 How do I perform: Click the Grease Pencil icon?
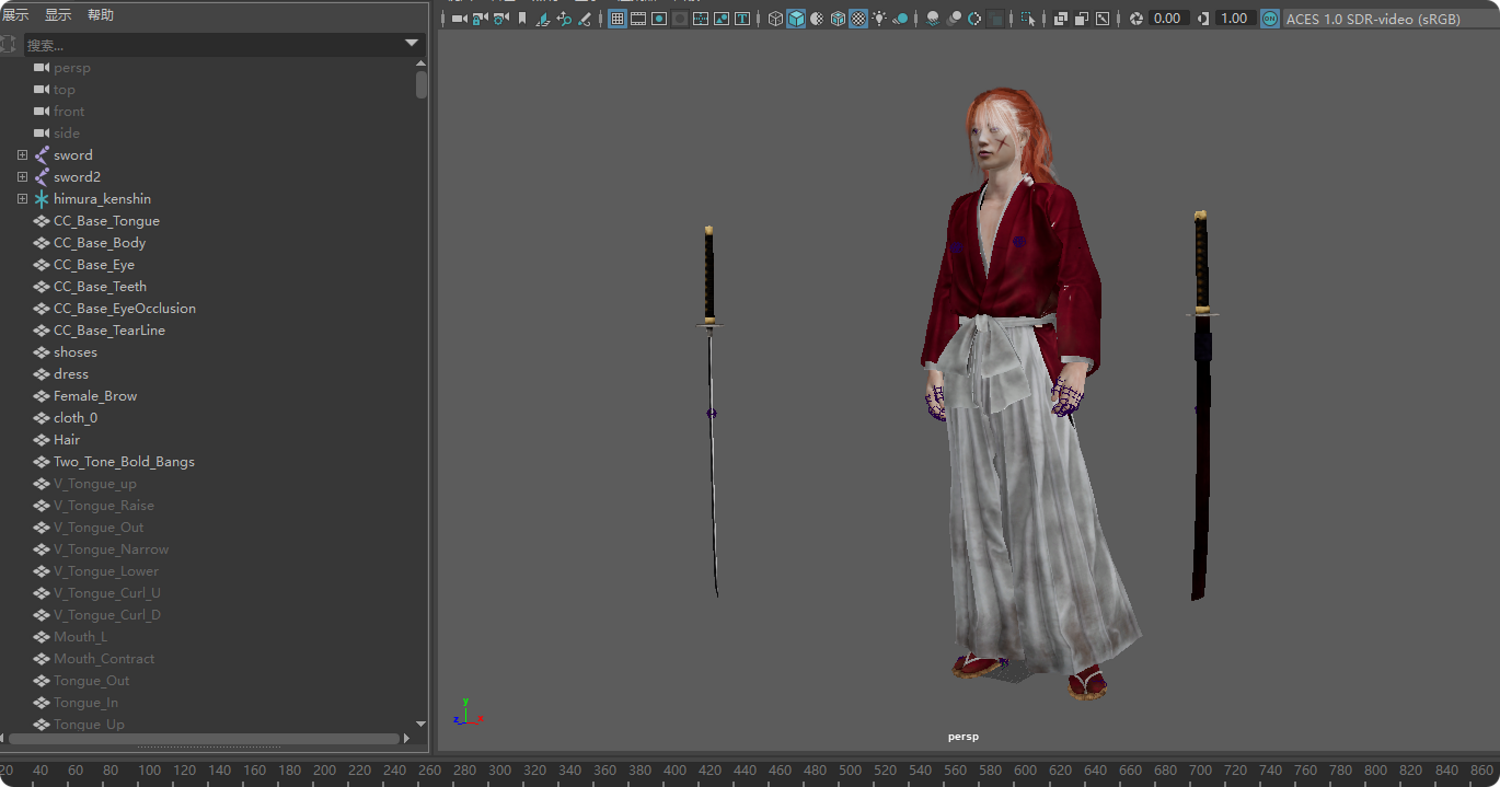tap(585, 18)
